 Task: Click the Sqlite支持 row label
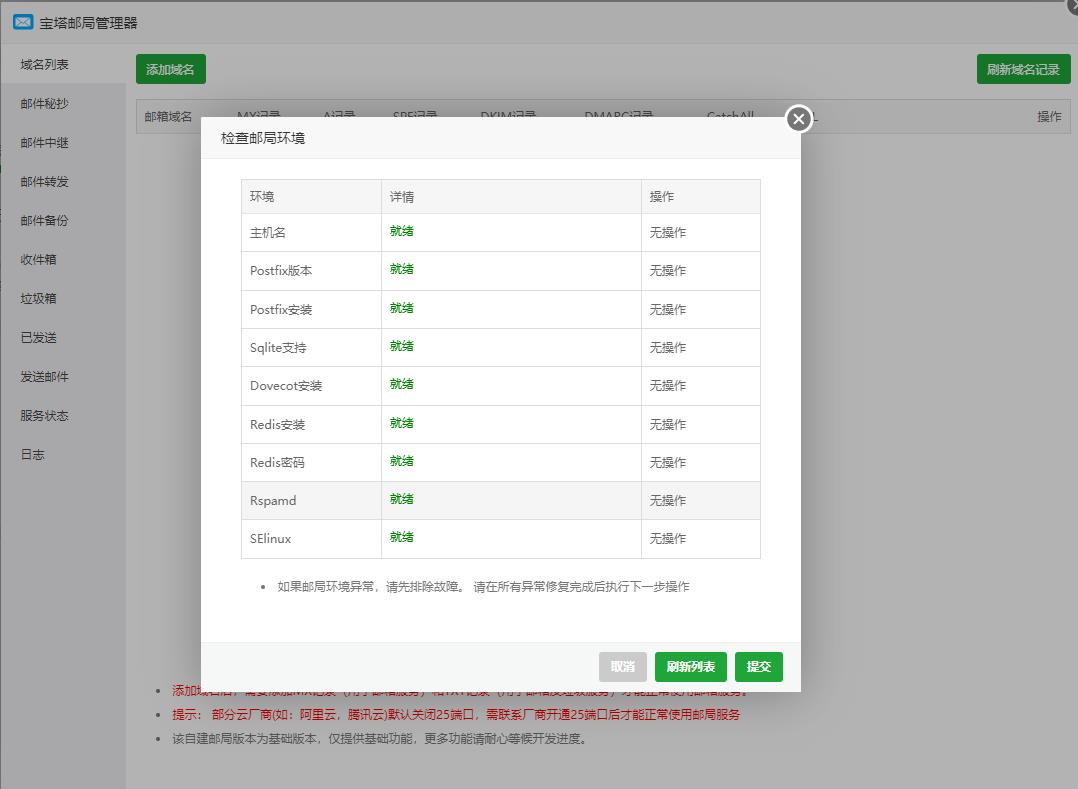[278, 348]
